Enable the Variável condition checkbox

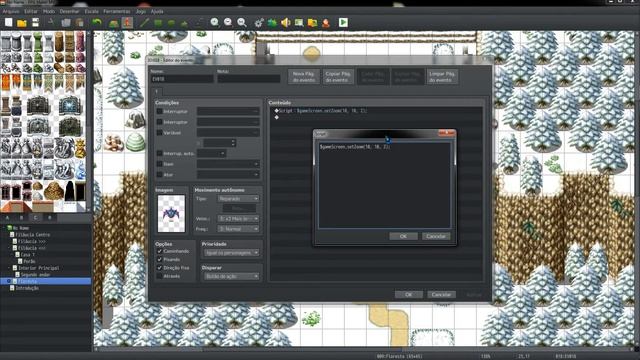[160, 132]
